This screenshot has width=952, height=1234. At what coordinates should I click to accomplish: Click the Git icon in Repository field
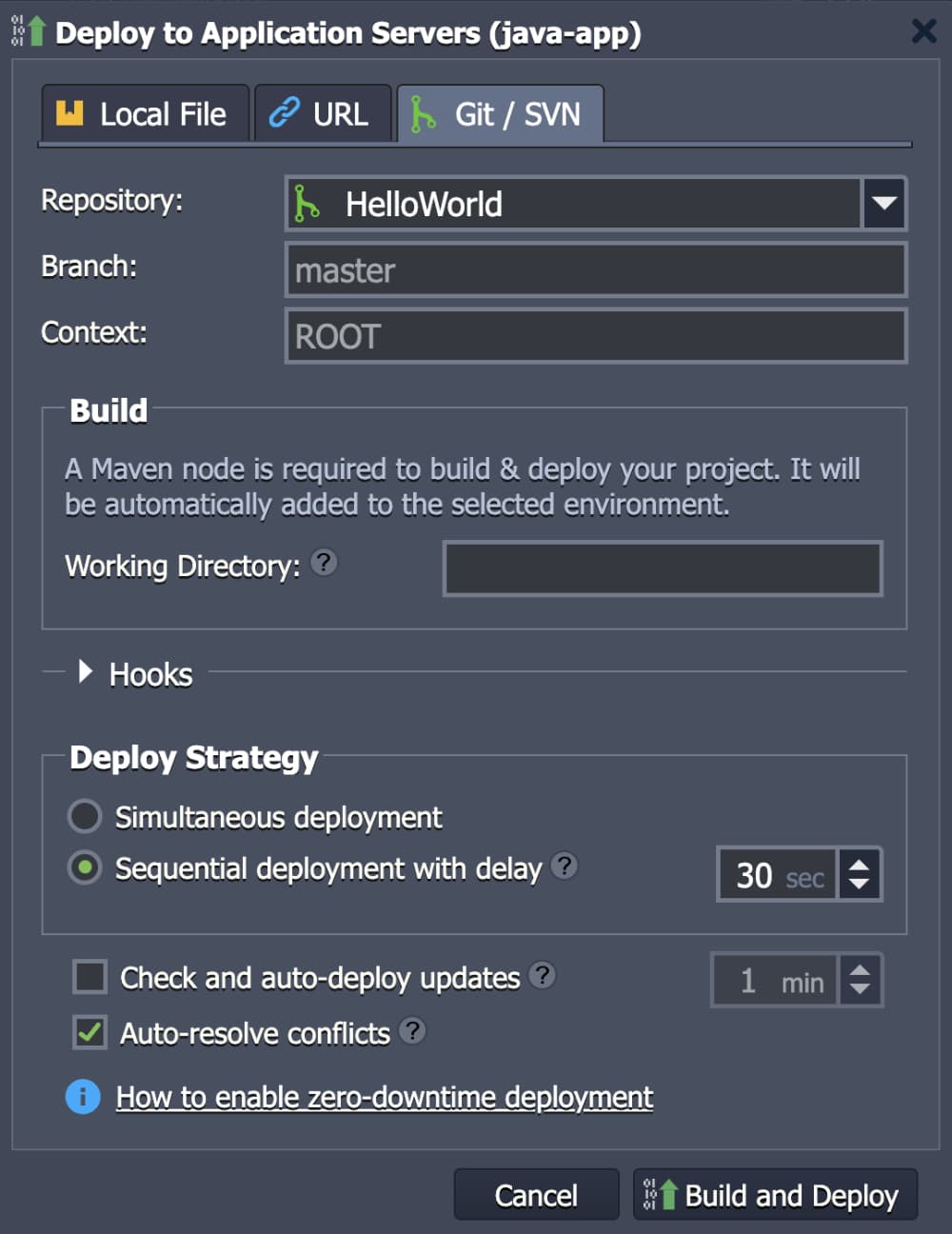[307, 204]
